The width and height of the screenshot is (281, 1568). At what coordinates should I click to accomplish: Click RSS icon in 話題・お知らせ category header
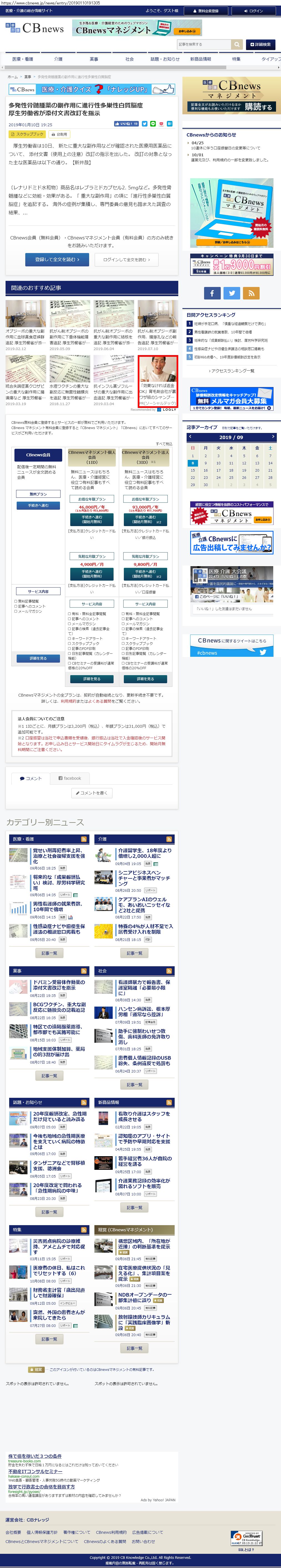(x=84, y=1102)
